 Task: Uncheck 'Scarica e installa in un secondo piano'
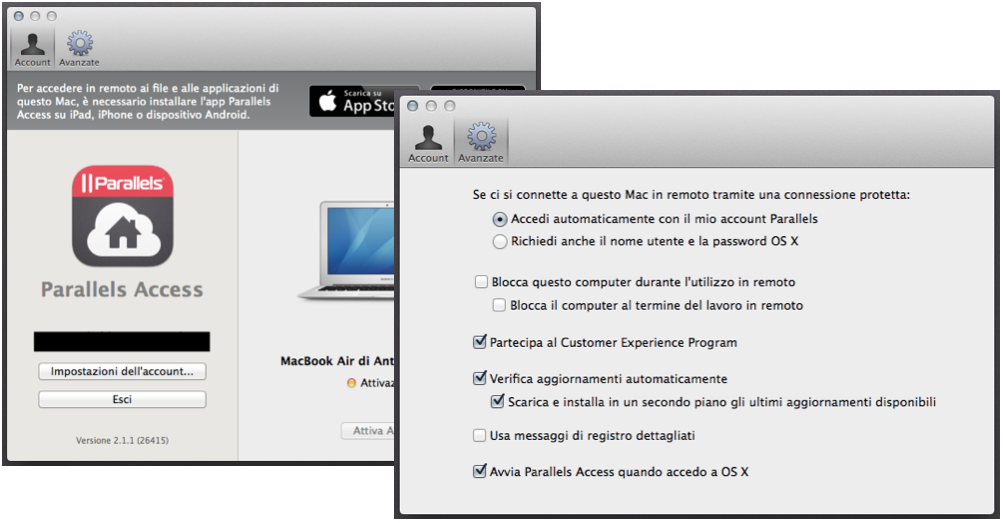coord(498,402)
